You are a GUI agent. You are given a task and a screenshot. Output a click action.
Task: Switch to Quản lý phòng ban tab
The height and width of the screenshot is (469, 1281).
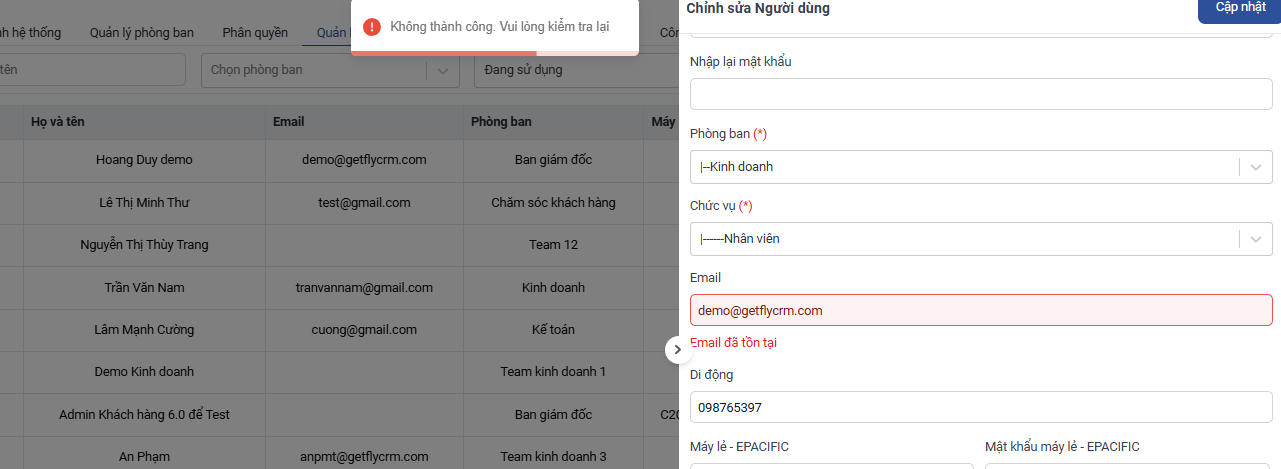click(141, 33)
